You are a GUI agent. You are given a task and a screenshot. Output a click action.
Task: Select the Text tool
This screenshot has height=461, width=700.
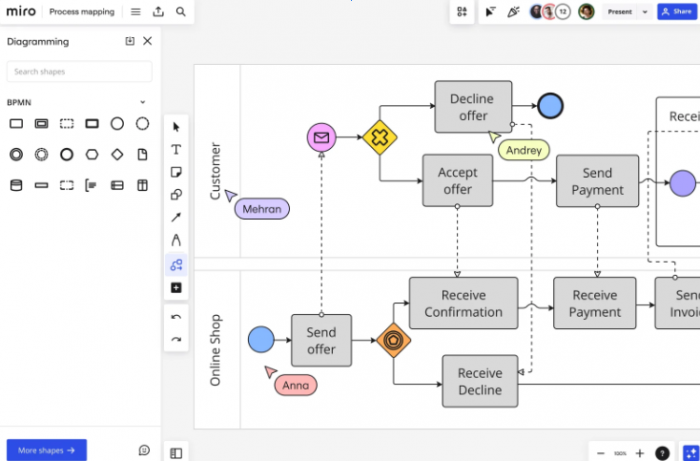(176, 150)
